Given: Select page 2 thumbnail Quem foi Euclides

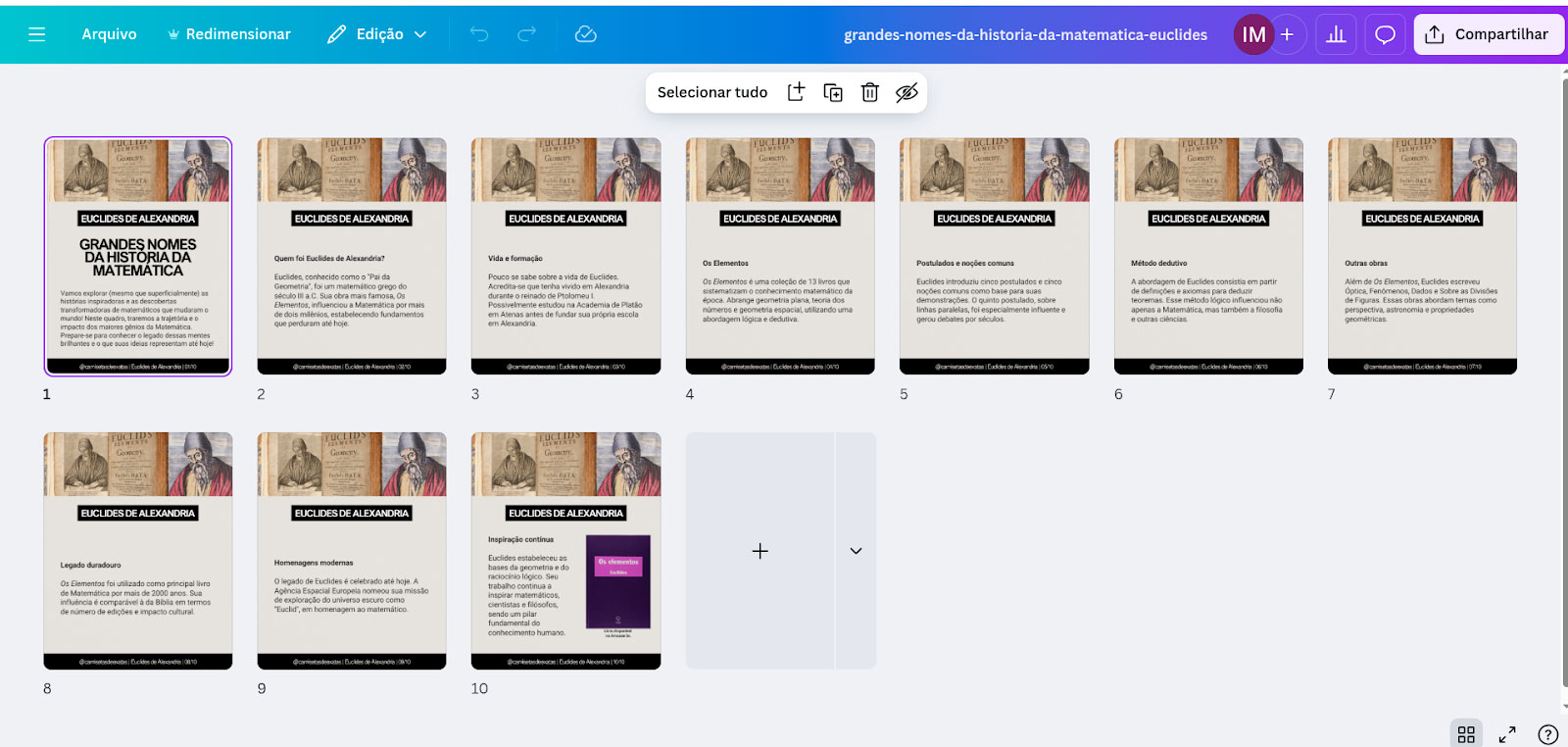Looking at the screenshot, I should click(352, 256).
